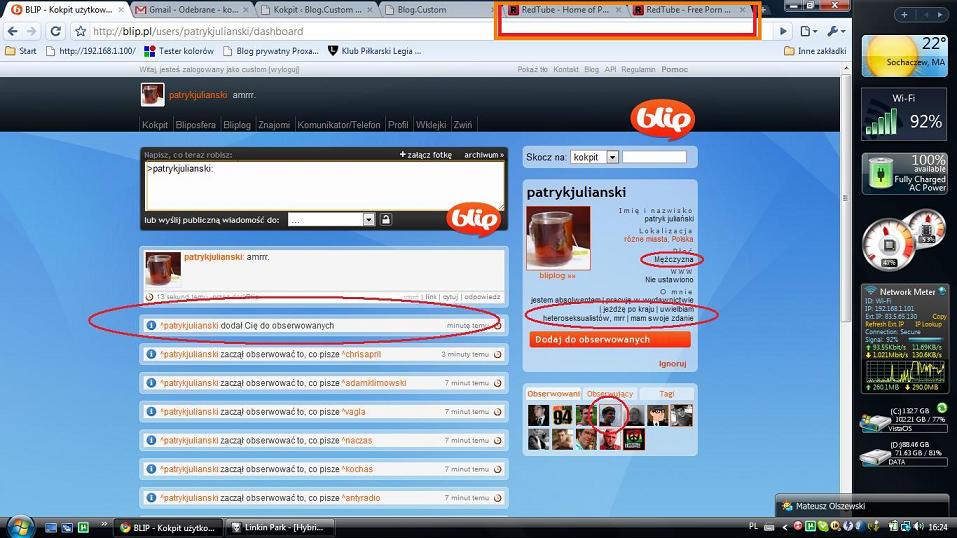Image resolution: width=957 pixels, height=538 pixels.
Task: Open the Bliplog menu item
Action: 237,125
